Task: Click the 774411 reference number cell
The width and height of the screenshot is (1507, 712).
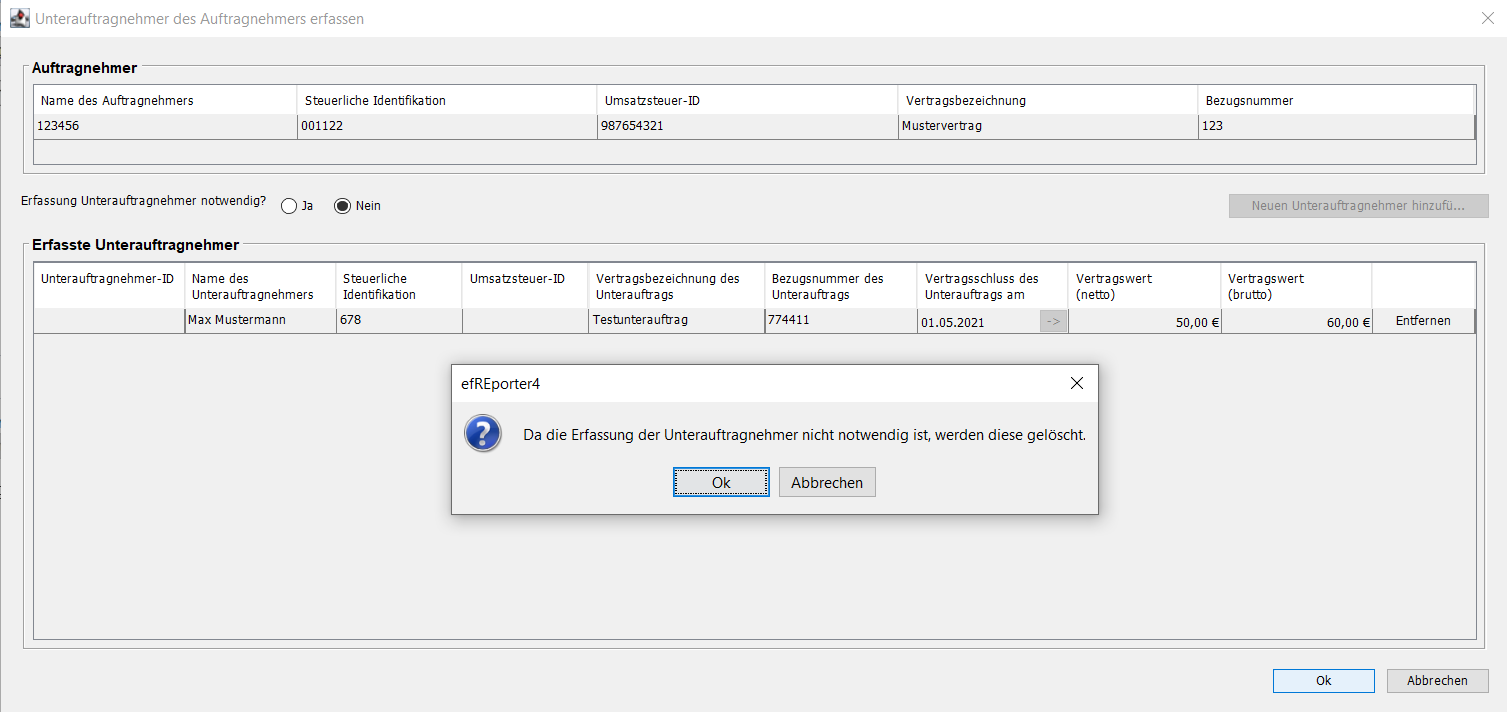Action: pos(840,321)
